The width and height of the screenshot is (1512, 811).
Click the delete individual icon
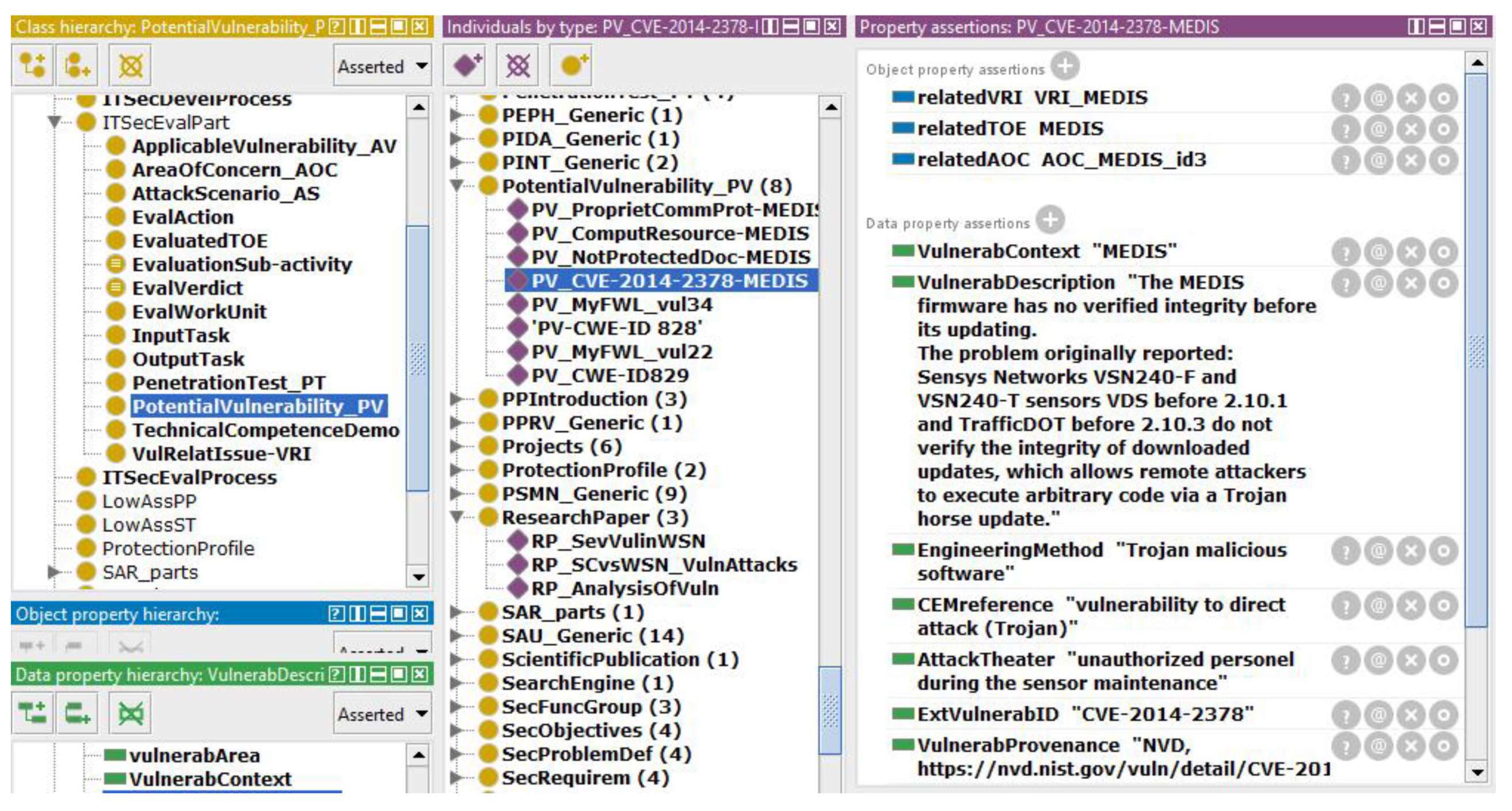pyautogui.click(x=517, y=65)
